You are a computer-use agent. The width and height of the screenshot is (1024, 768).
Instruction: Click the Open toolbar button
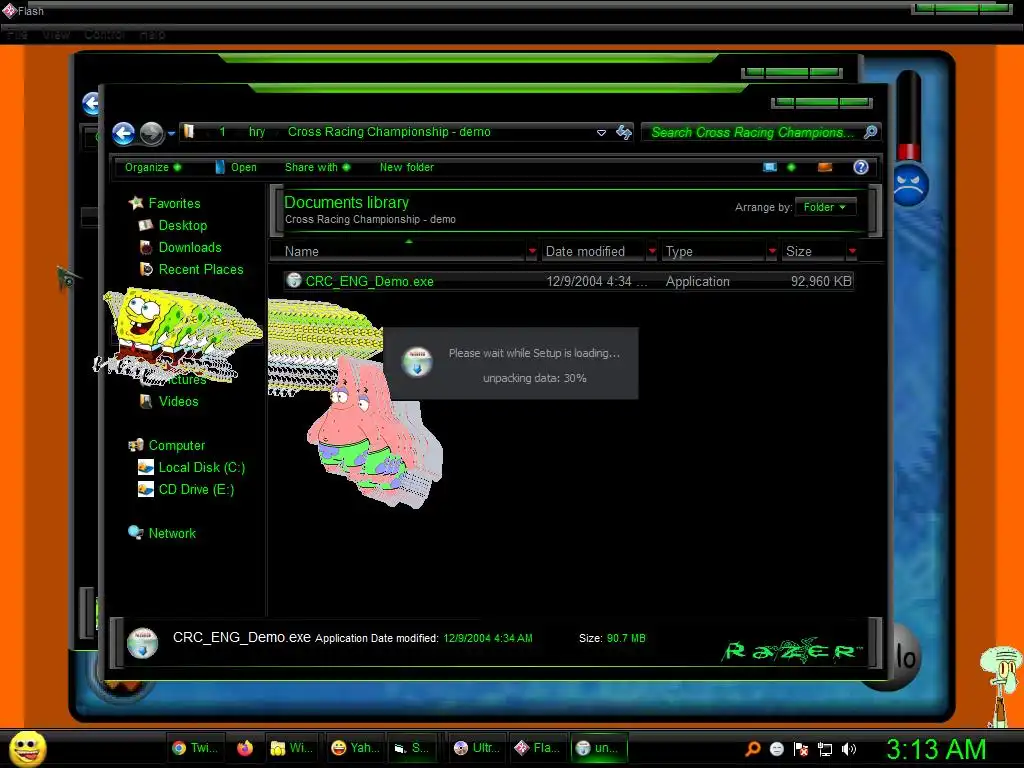coord(236,167)
